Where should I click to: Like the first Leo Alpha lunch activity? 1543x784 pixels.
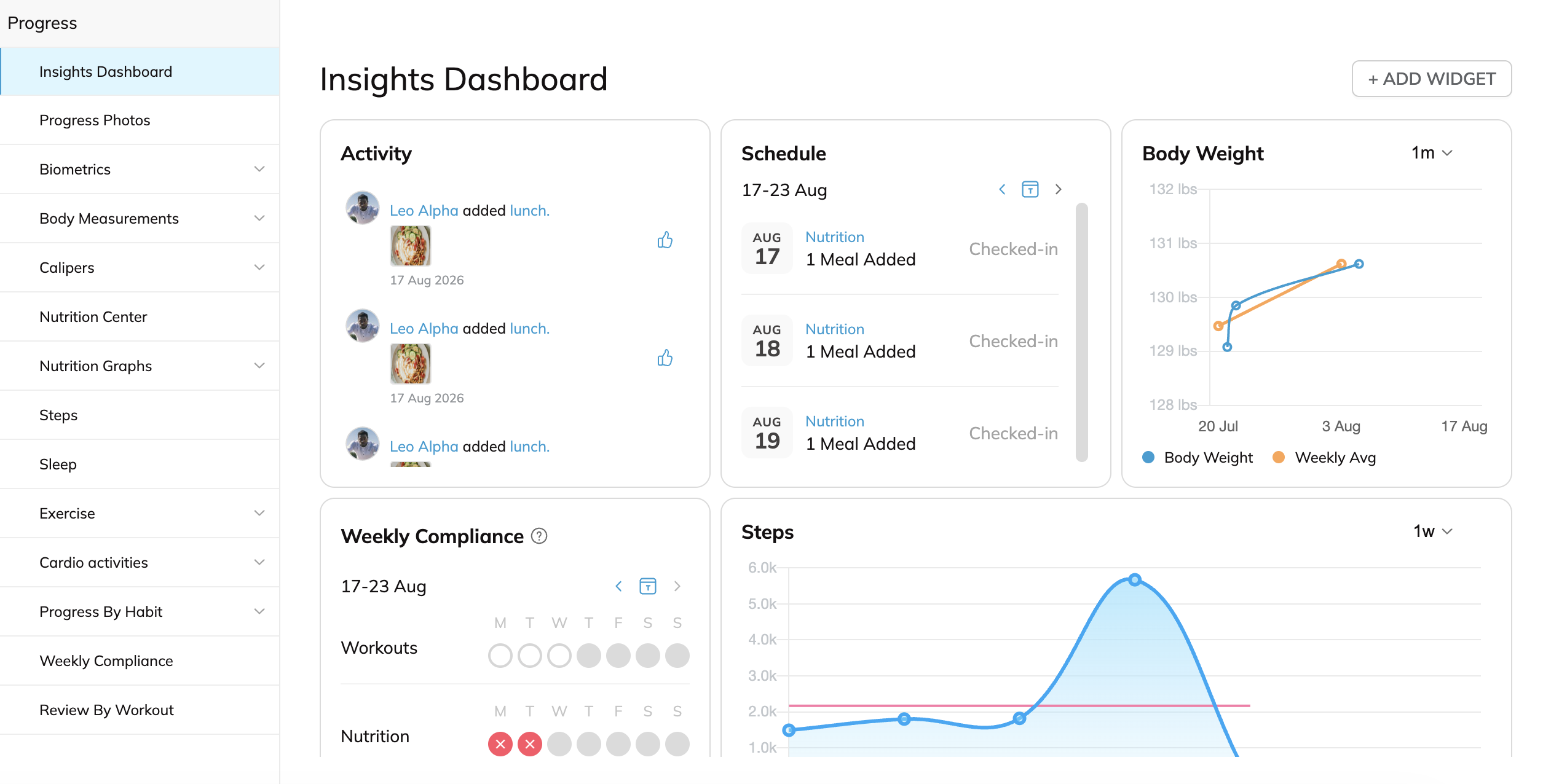click(665, 240)
